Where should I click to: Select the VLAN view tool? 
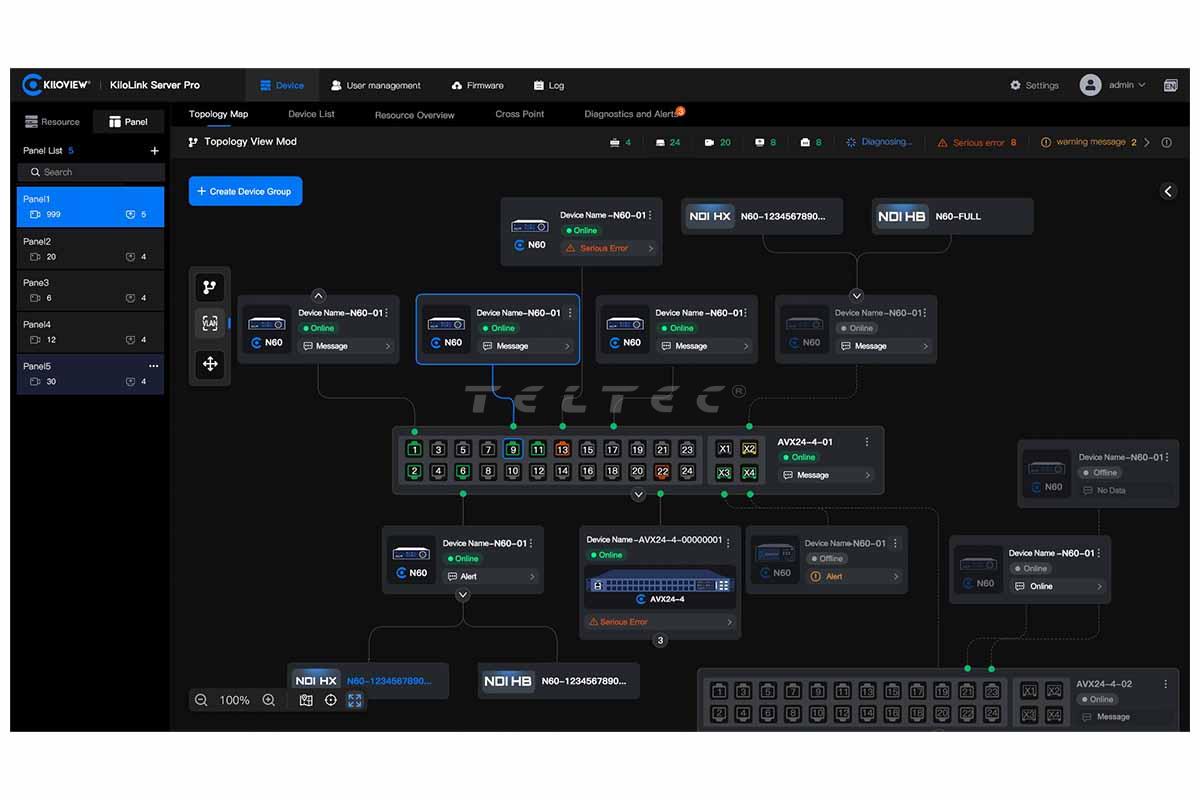pos(210,324)
